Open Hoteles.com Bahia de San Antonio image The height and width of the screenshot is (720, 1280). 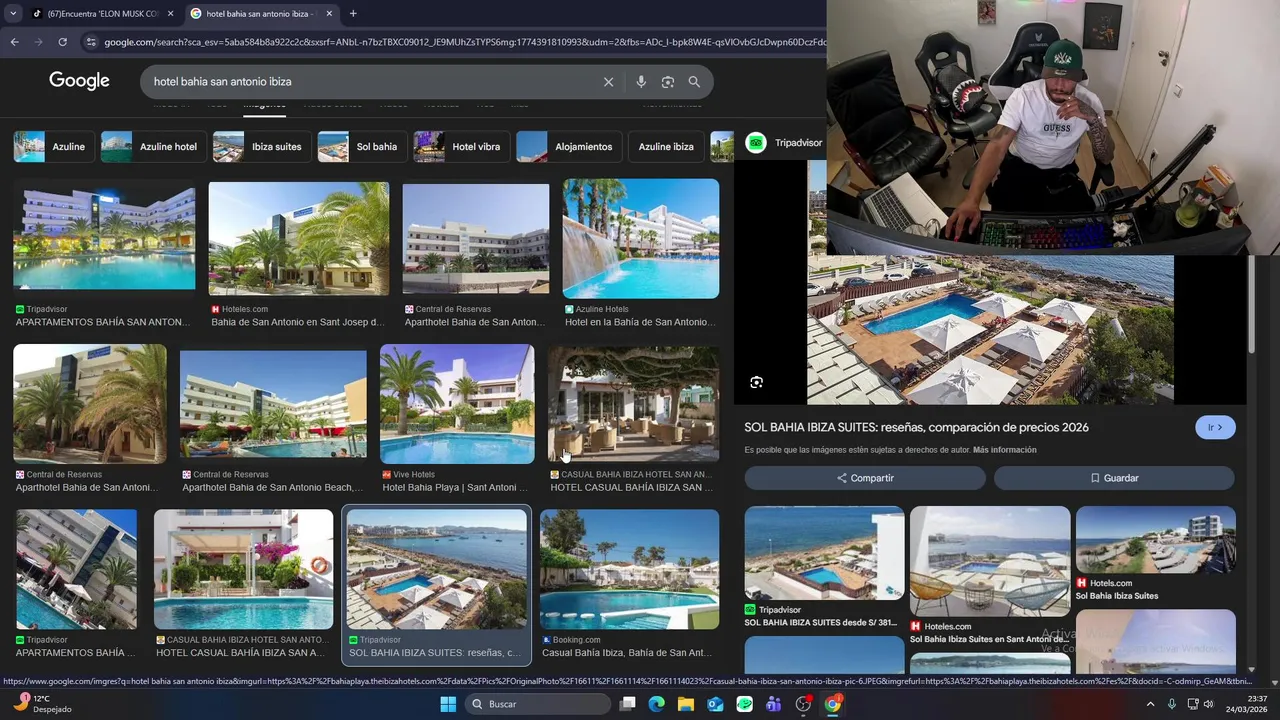point(299,238)
